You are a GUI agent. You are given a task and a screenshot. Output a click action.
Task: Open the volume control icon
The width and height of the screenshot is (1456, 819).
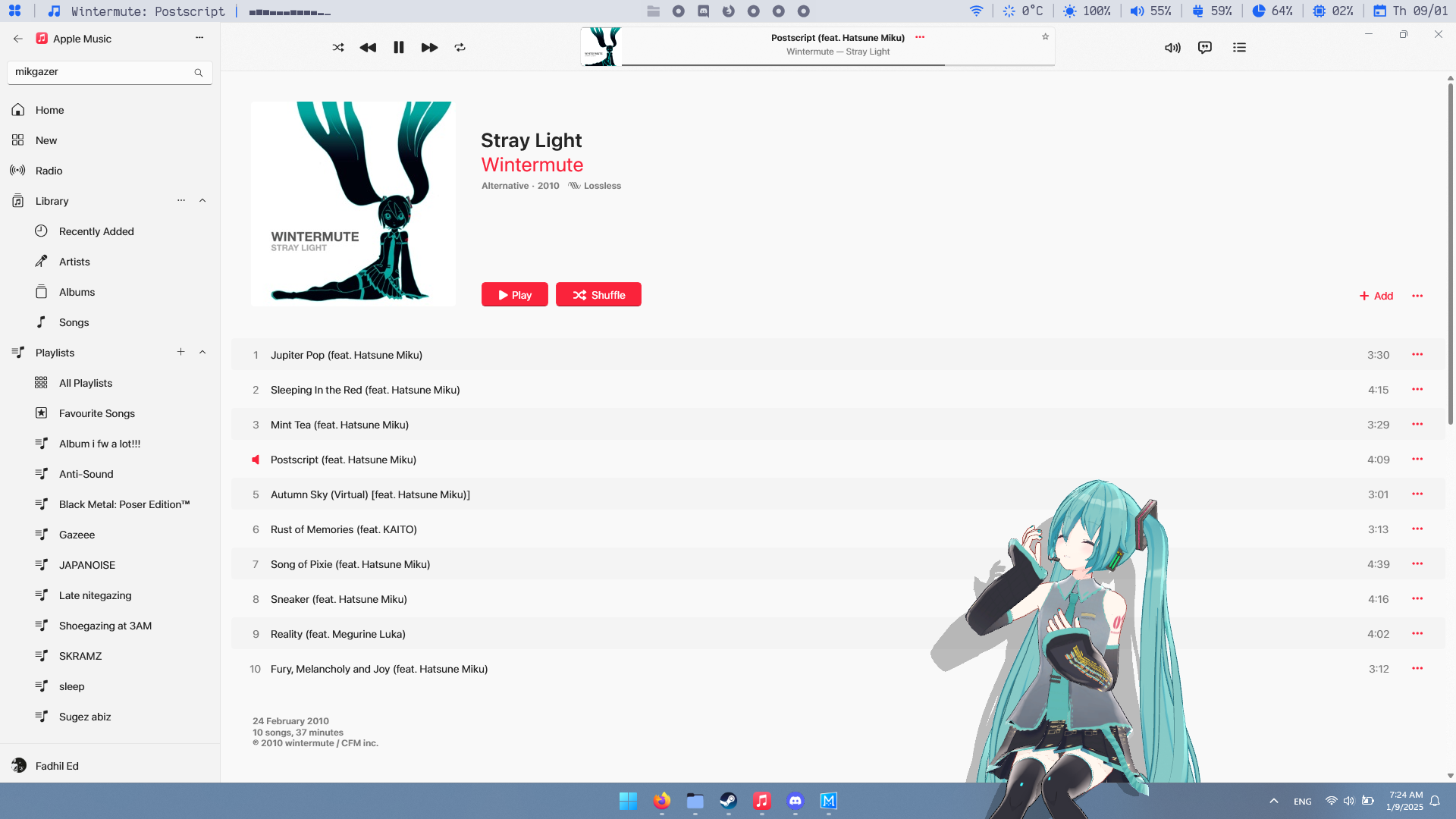point(1172,47)
